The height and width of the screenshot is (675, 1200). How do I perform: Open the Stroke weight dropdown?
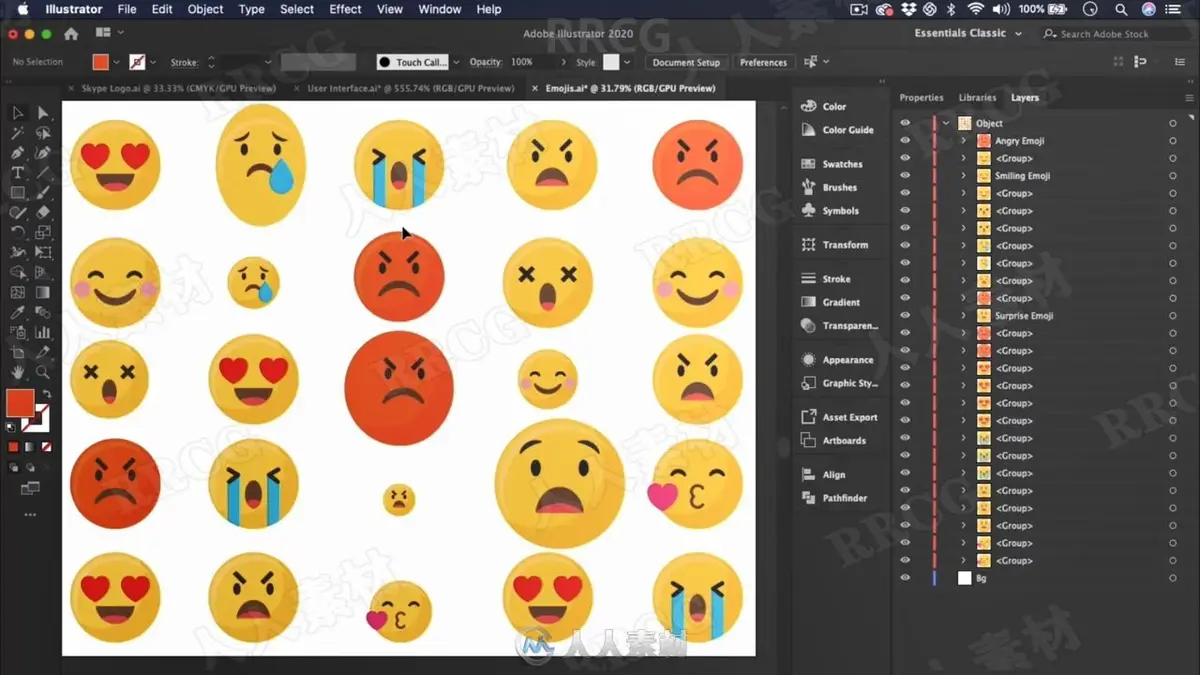[267, 62]
